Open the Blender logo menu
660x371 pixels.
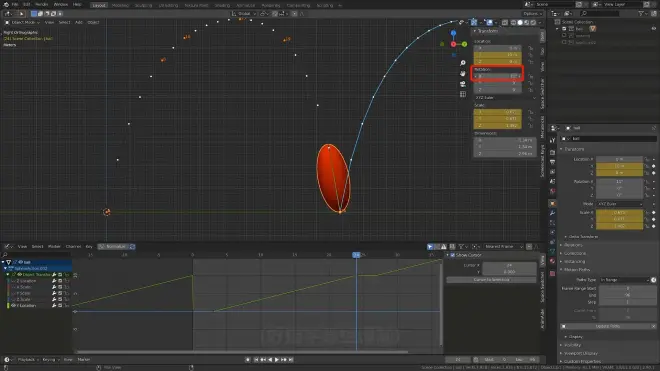coord(6,4)
